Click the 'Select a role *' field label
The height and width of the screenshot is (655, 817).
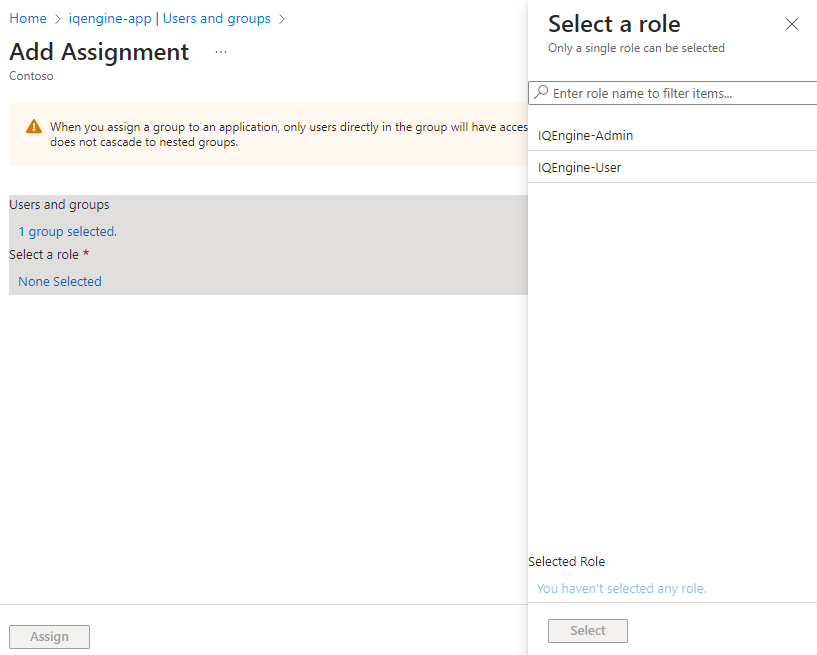[x=49, y=255]
